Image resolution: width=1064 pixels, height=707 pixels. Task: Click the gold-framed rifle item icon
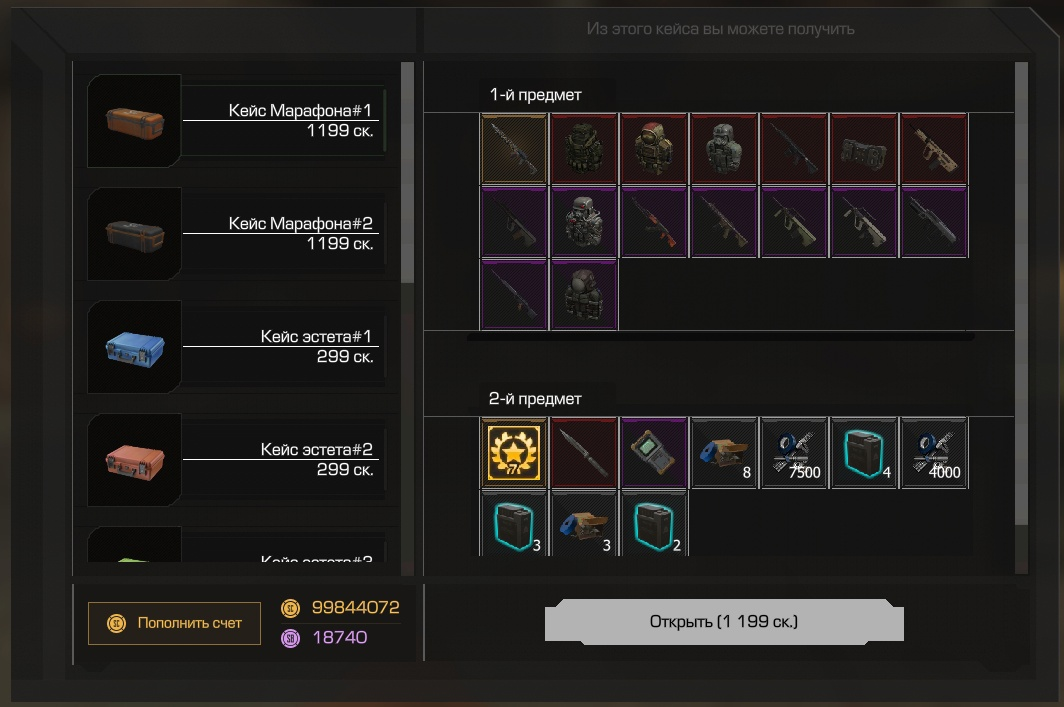pyautogui.click(x=514, y=149)
